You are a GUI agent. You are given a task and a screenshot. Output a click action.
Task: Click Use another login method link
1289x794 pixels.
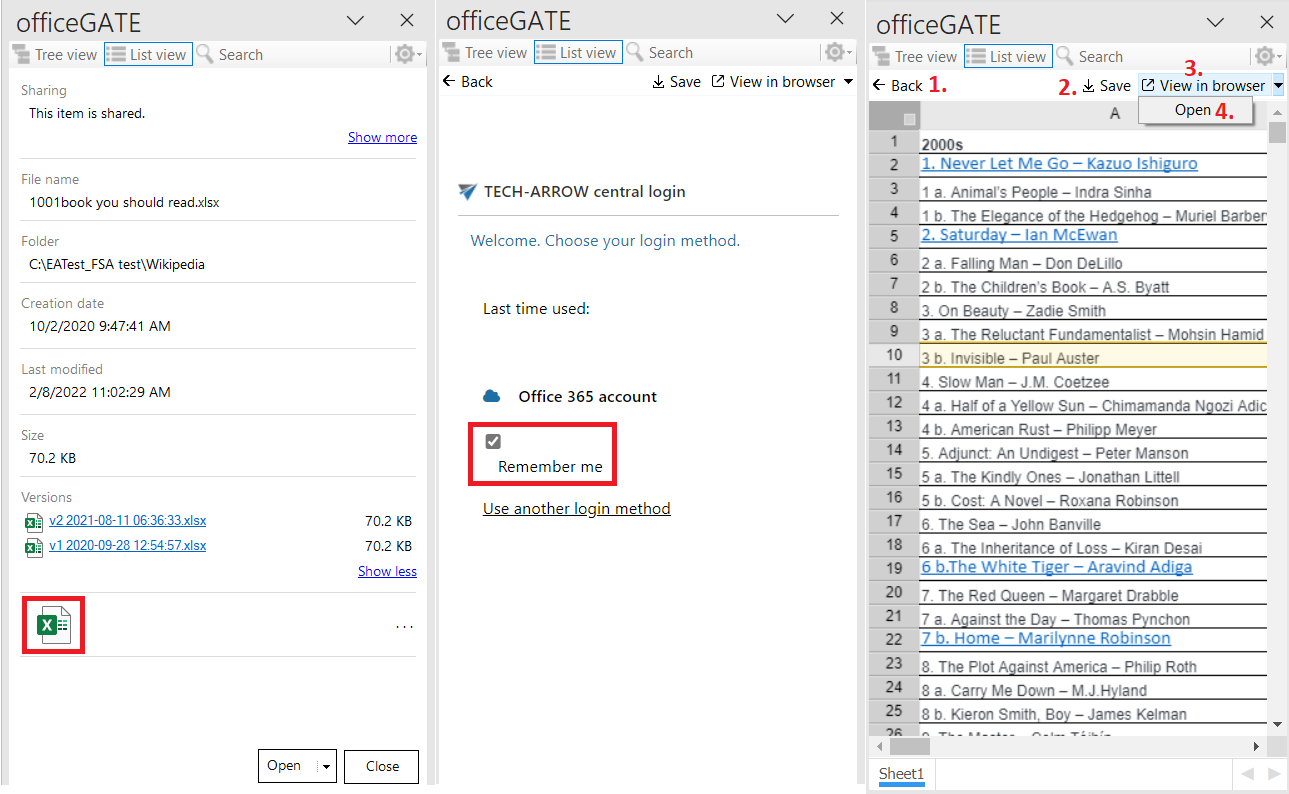pyautogui.click(x=576, y=508)
